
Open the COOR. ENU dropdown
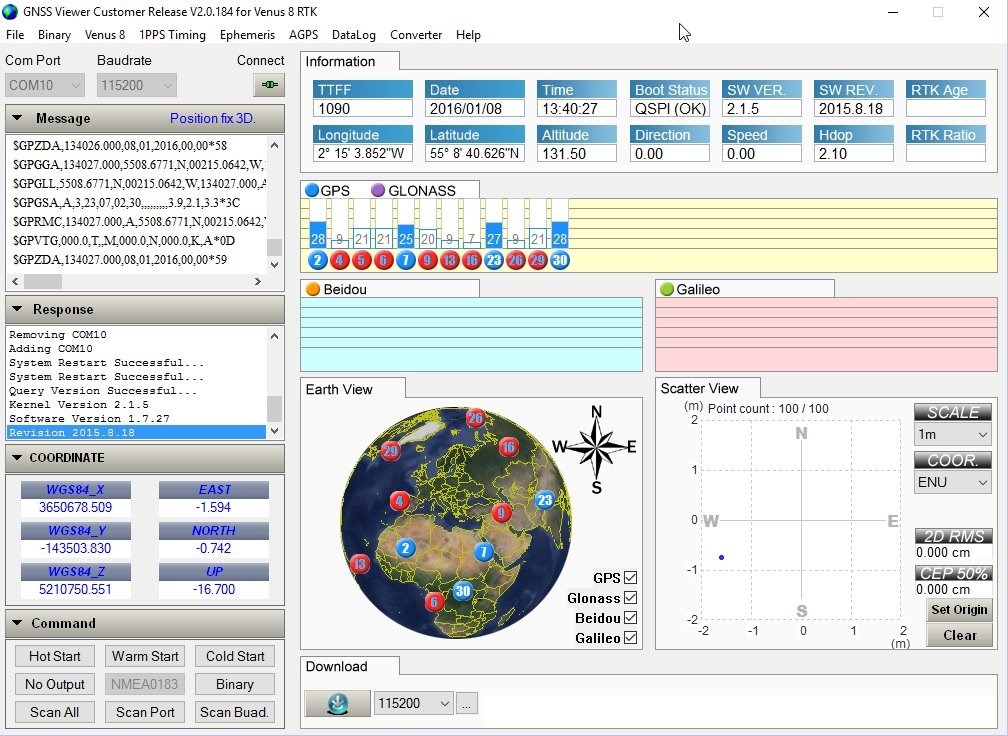952,482
